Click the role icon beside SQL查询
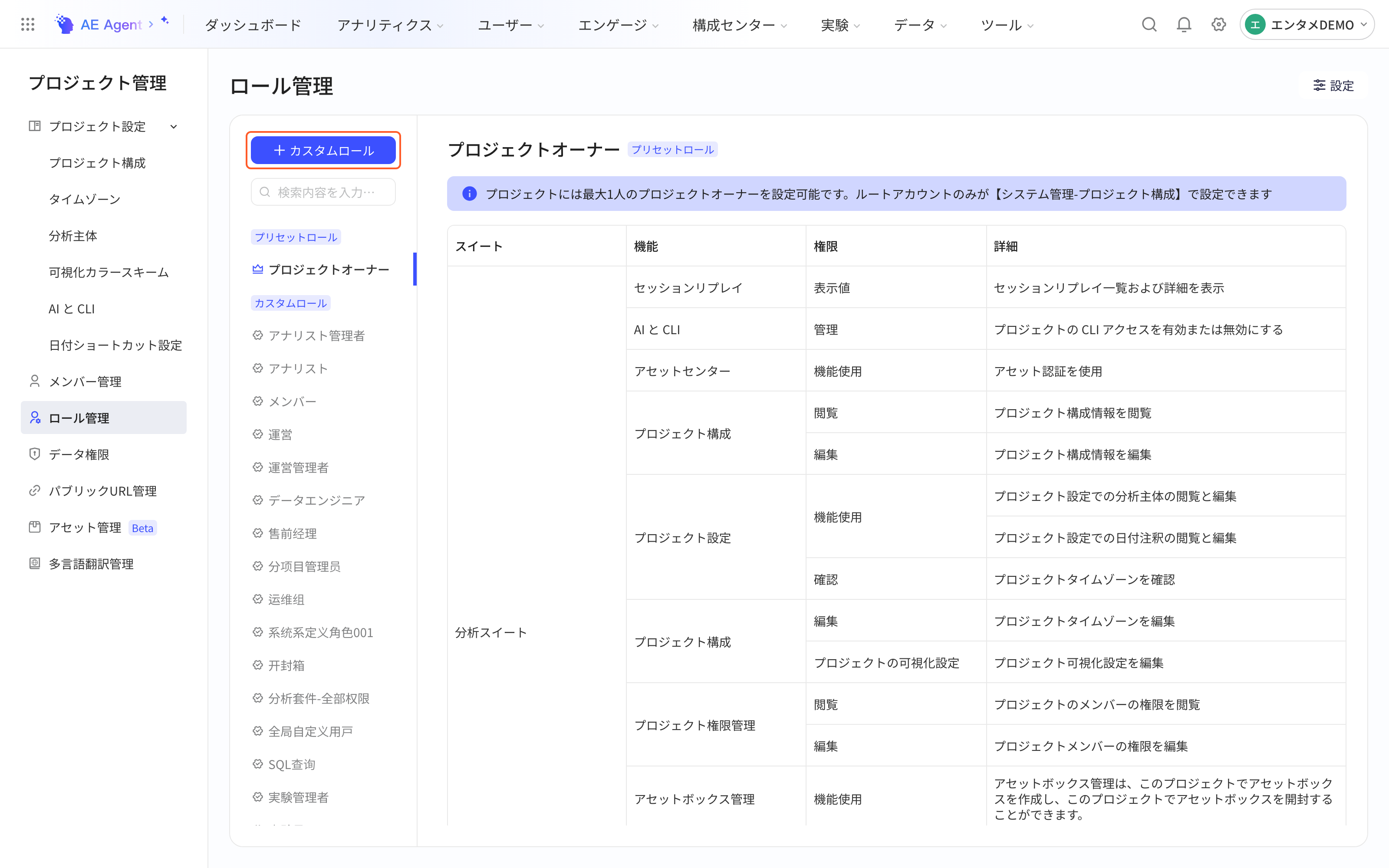The height and width of the screenshot is (868, 1389). [258, 764]
